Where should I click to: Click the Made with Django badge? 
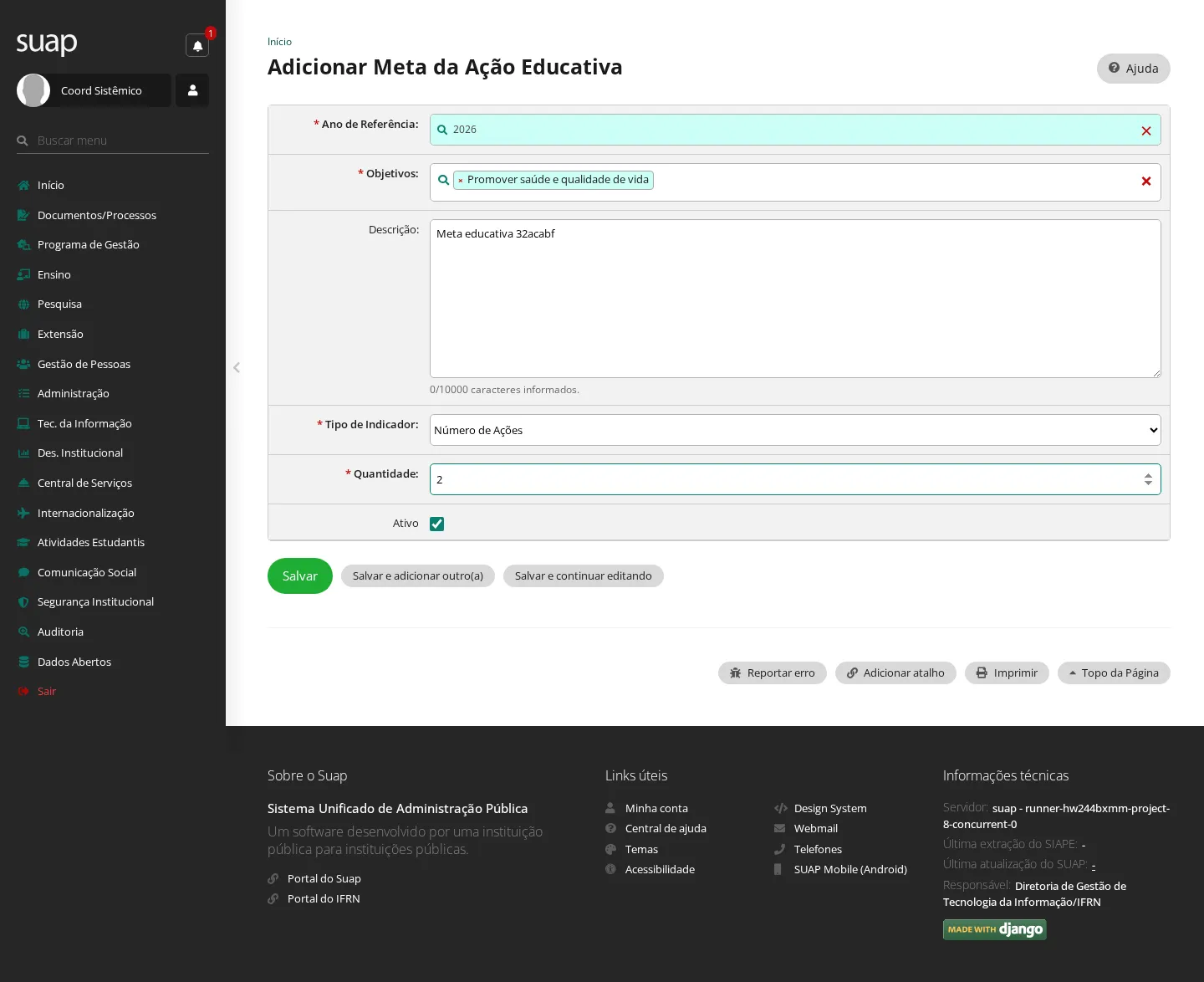click(995, 929)
